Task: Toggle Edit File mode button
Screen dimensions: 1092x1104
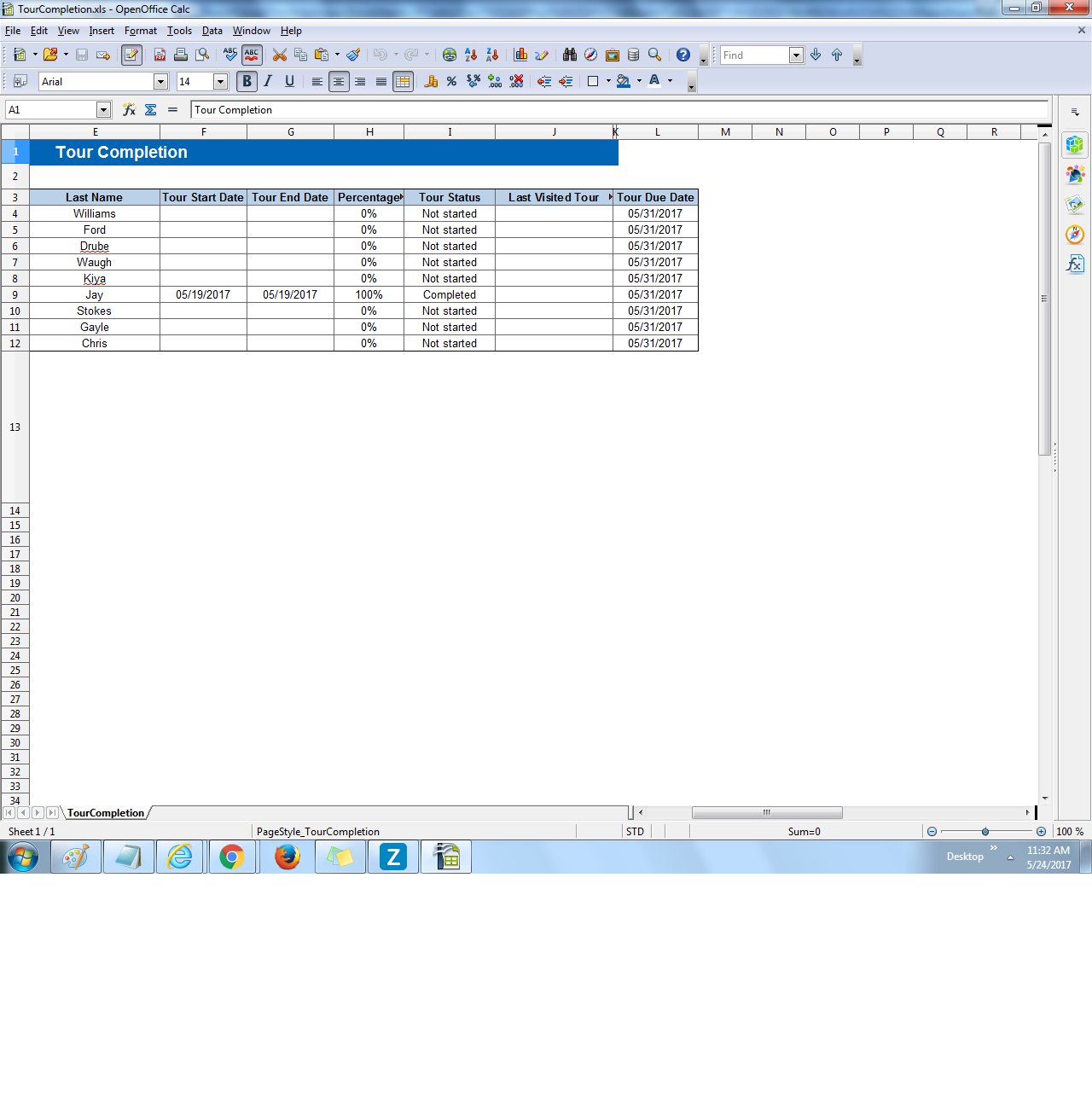Action: point(131,55)
